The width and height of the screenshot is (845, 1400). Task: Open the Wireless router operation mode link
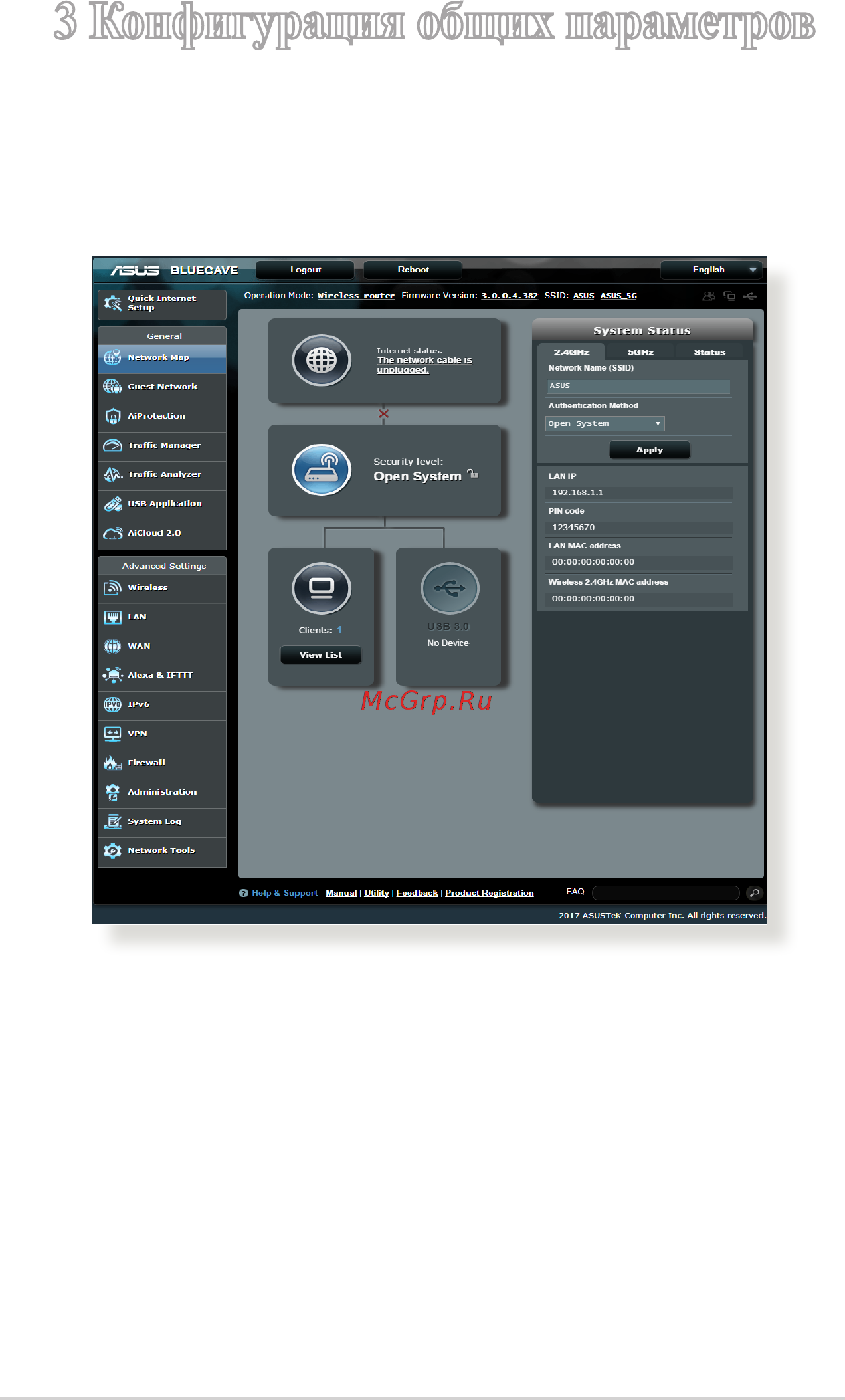coord(356,296)
